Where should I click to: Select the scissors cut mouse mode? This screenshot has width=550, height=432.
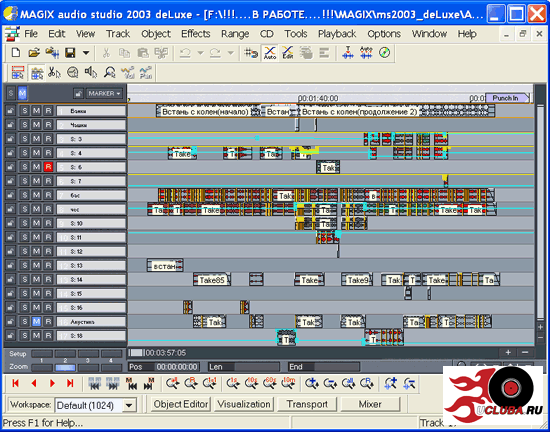(x=54, y=73)
